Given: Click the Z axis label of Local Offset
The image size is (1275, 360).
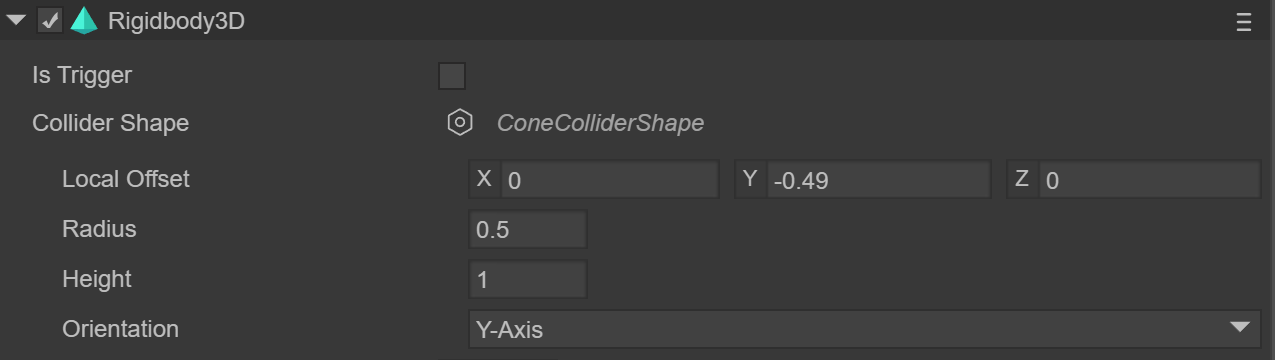Looking at the screenshot, I should point(1022,179).
